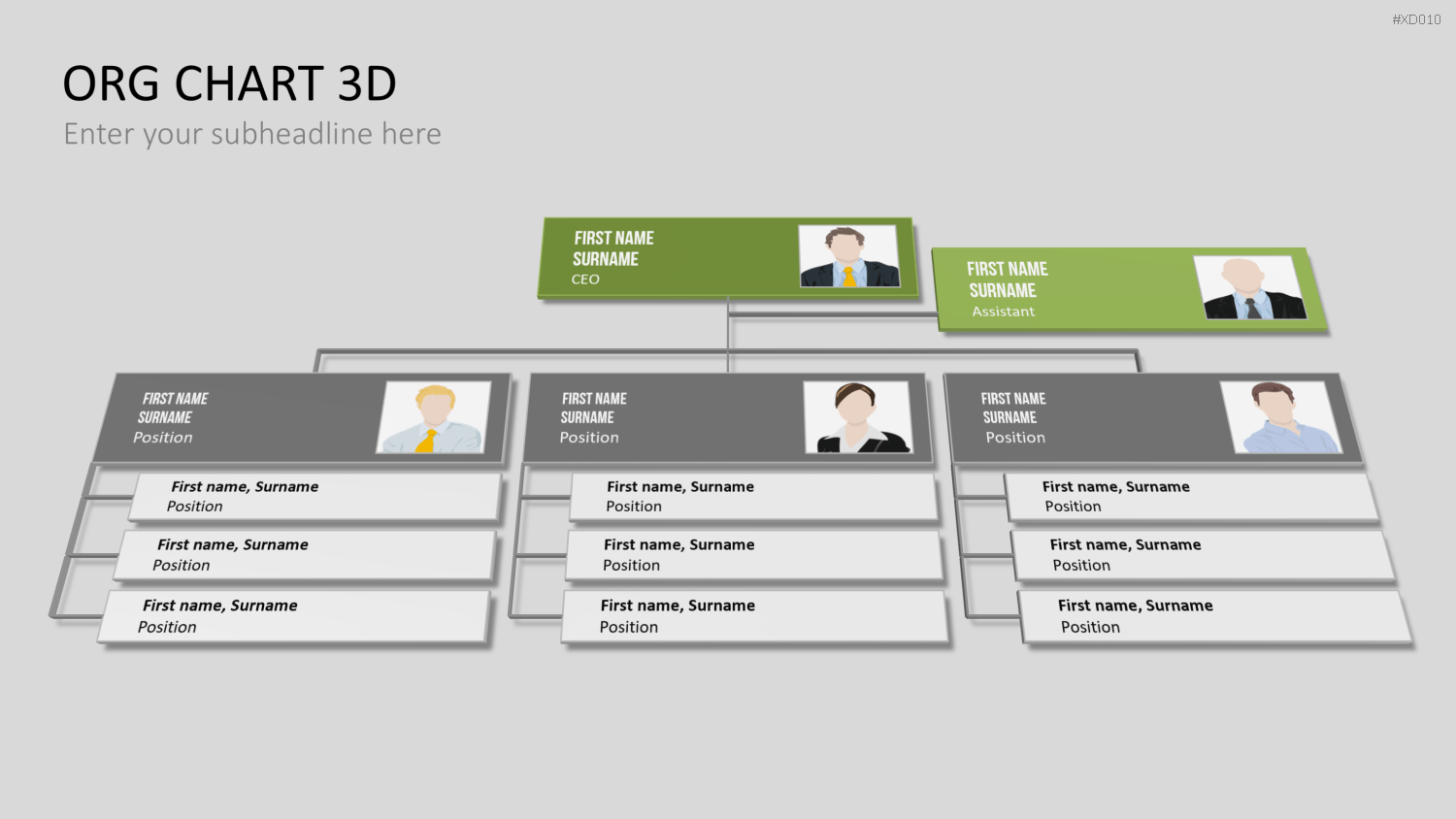Click the brown-haired man avatar in blue shirt
The image size is (1456, 819).
[1281, 417]
